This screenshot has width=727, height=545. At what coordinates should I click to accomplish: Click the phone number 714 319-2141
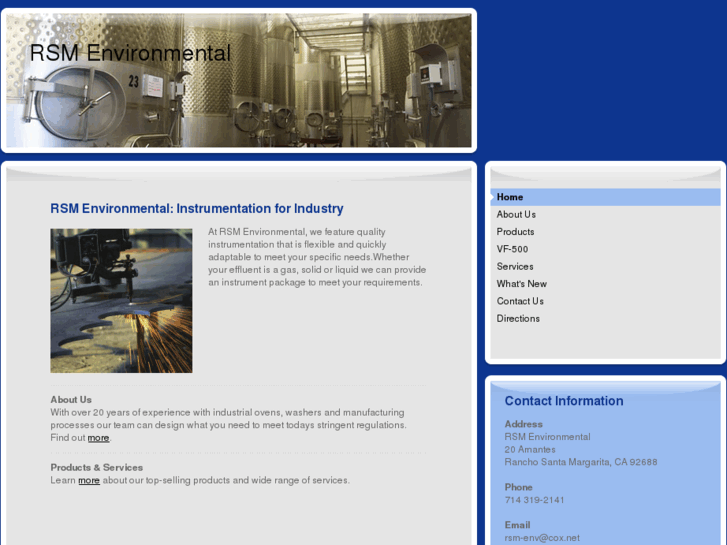pos(534,500)
